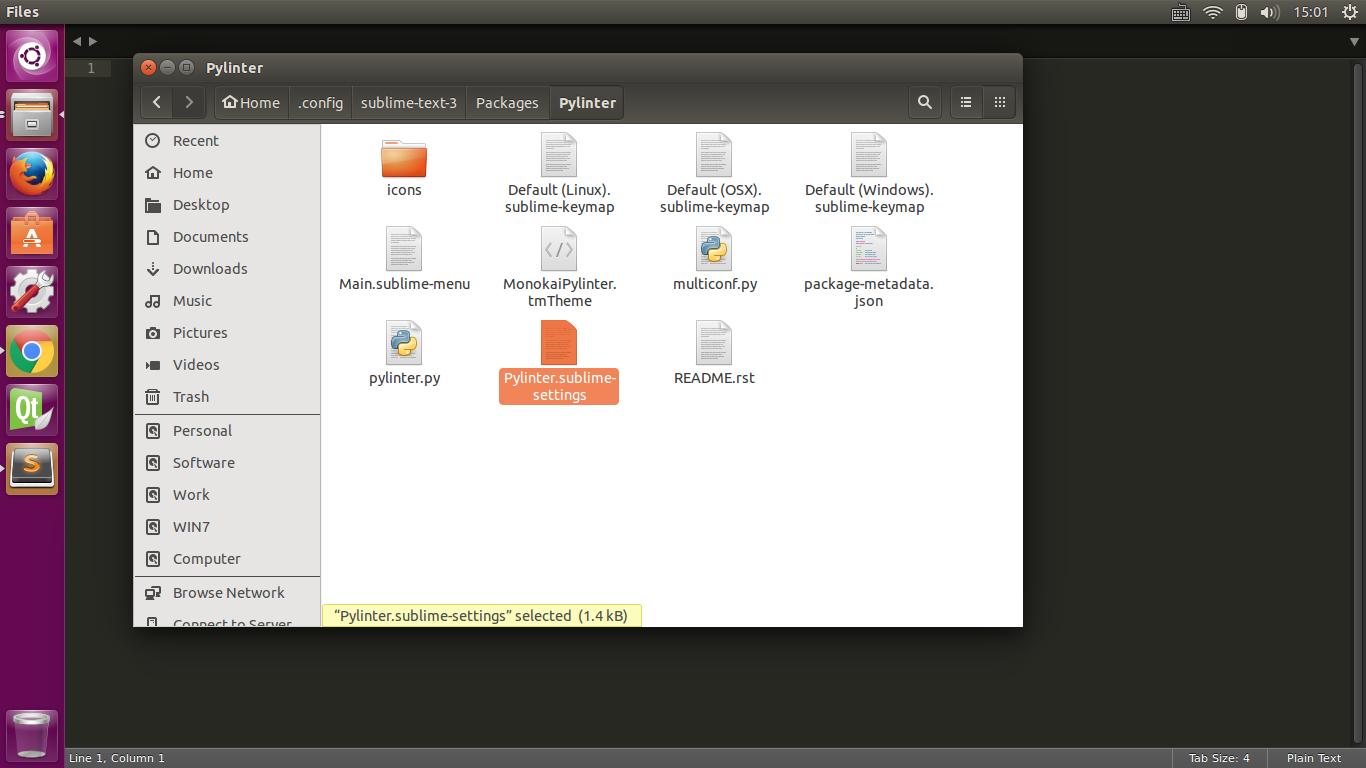Select pylinter.py Python file icon
1366x768 pixels.
click(404, 343)
